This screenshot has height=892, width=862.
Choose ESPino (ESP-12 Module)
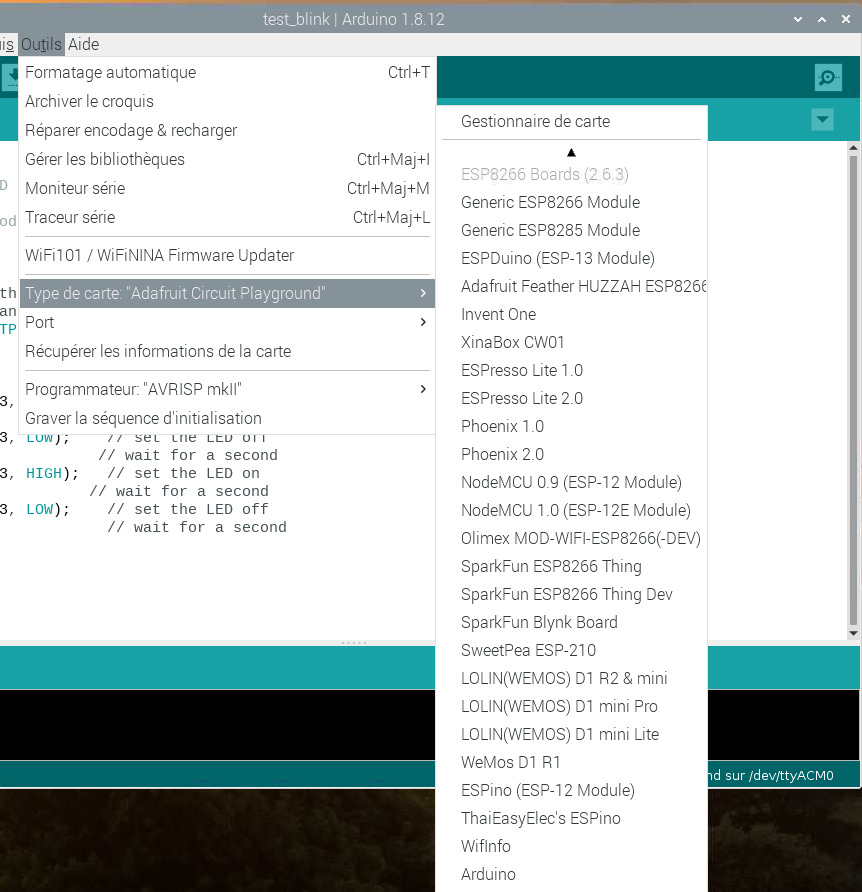tap(571, 790)
